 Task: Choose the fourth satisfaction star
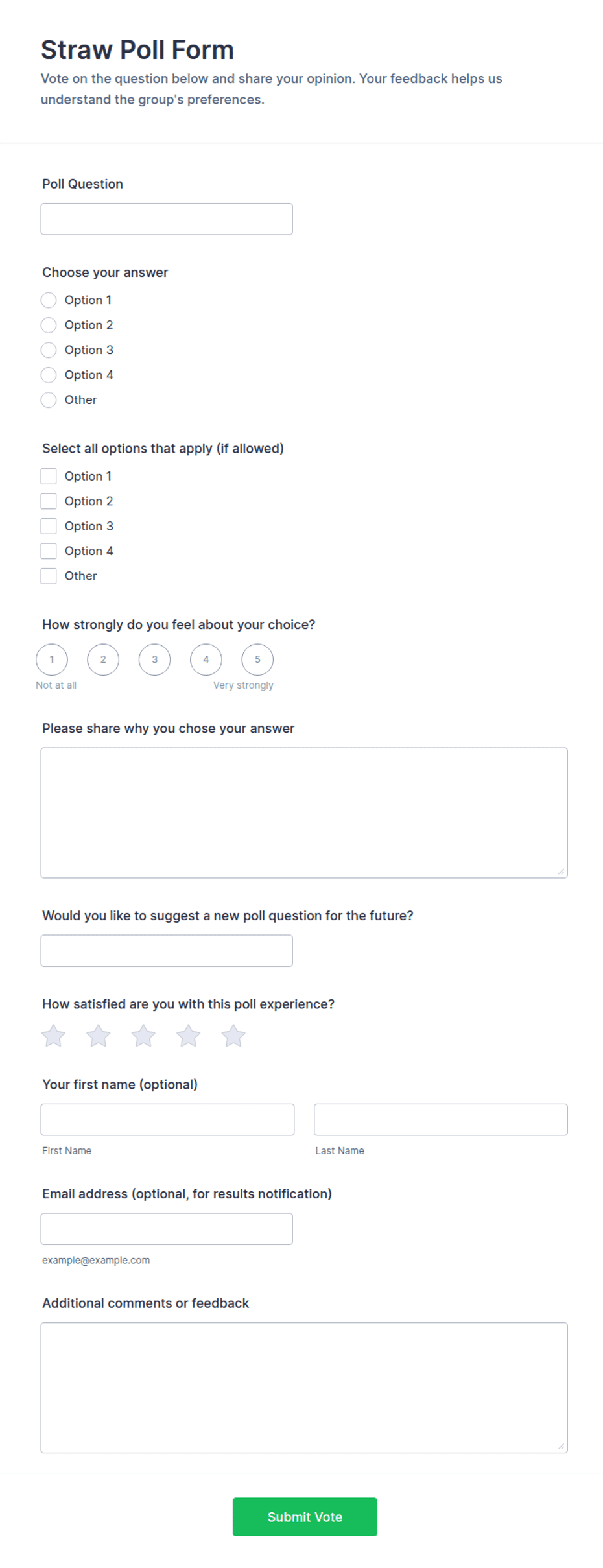pos(188,1036)
